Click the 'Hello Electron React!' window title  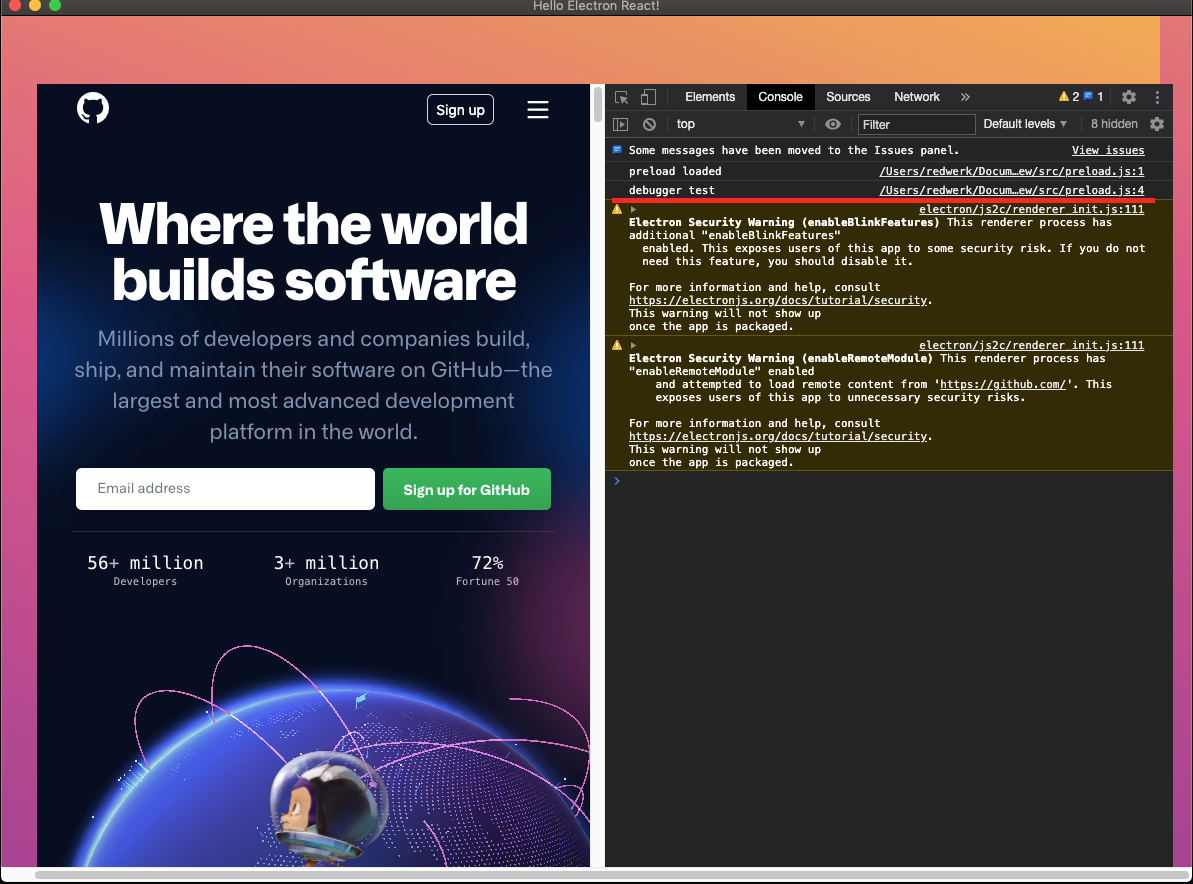pyautogui.click(x=596, y=6)
